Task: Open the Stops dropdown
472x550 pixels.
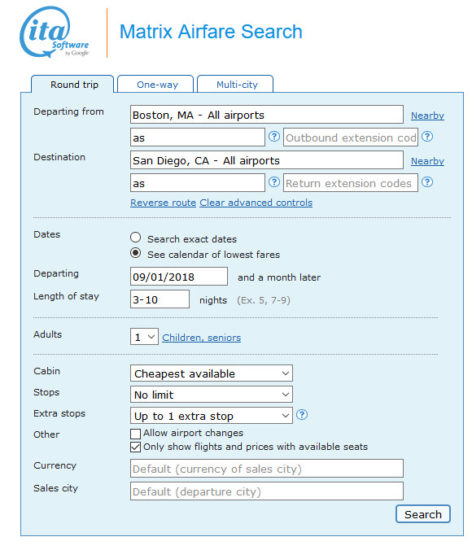Action: click(x=211, y=395)
